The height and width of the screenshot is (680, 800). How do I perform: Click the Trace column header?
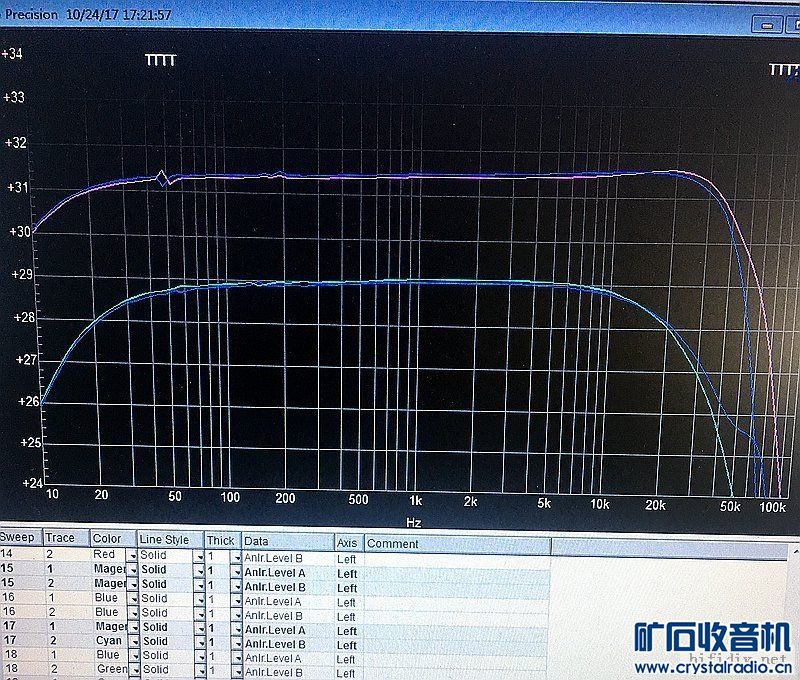pyautogui.click(x=66, y=538)
